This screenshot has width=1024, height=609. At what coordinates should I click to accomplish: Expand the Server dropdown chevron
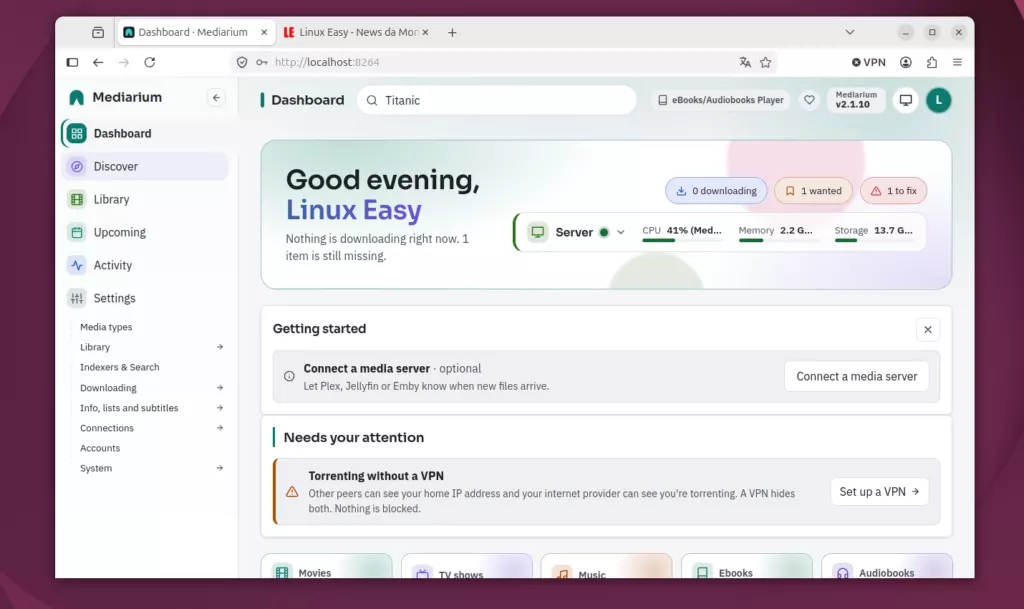[x=620, y=232]
